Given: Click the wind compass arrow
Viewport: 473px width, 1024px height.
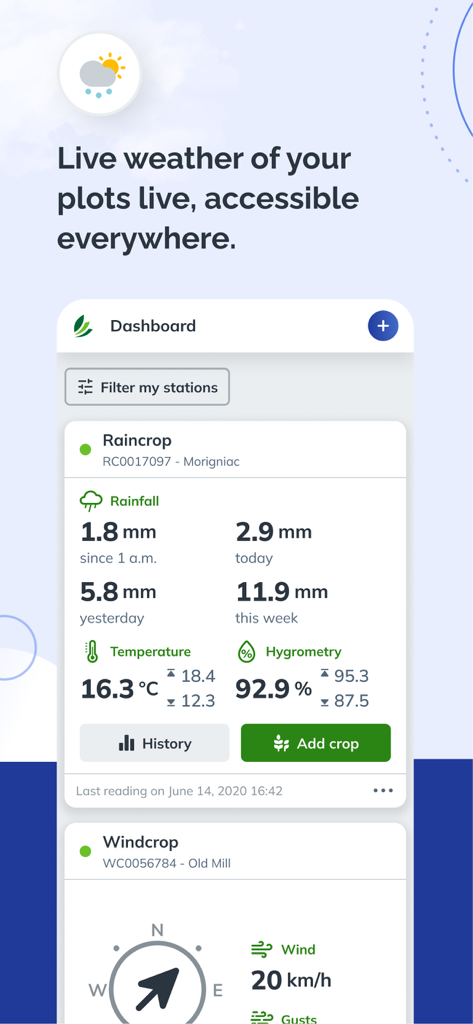Looking at the screenshot, I should point(158,987).
